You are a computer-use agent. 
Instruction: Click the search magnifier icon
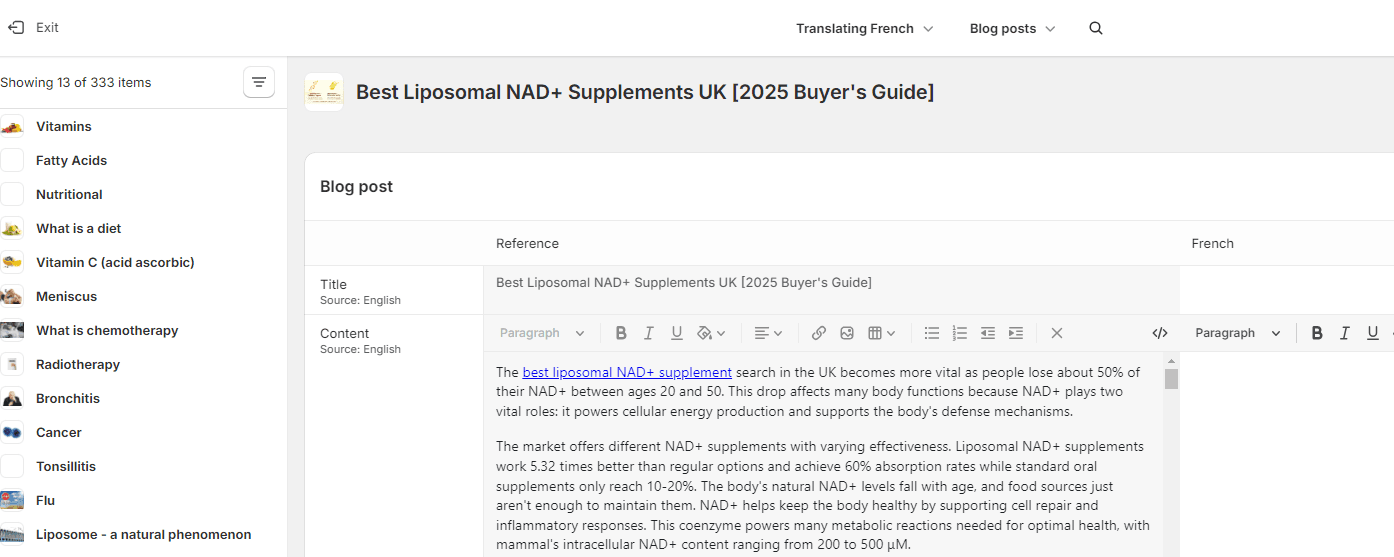(1096, 28)
